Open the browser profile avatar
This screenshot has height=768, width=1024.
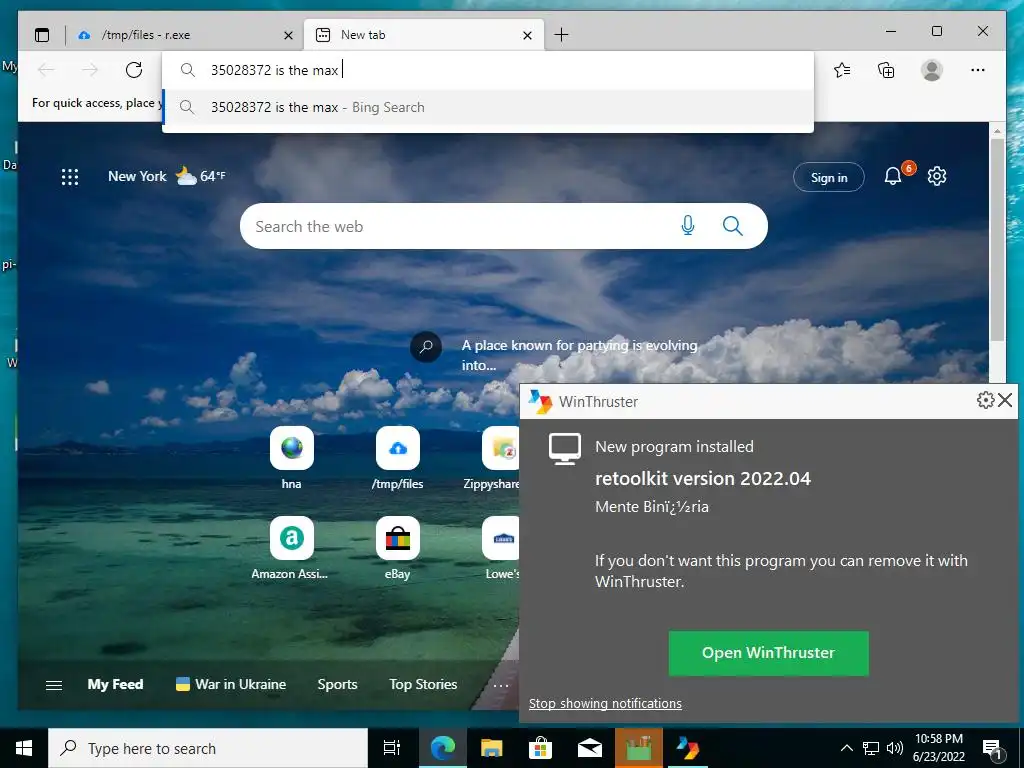tap(932, 70)
